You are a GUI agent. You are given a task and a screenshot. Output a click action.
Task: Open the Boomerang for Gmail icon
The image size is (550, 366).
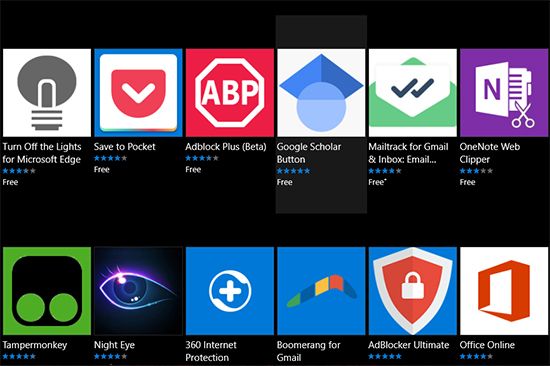tap(321, 291)
